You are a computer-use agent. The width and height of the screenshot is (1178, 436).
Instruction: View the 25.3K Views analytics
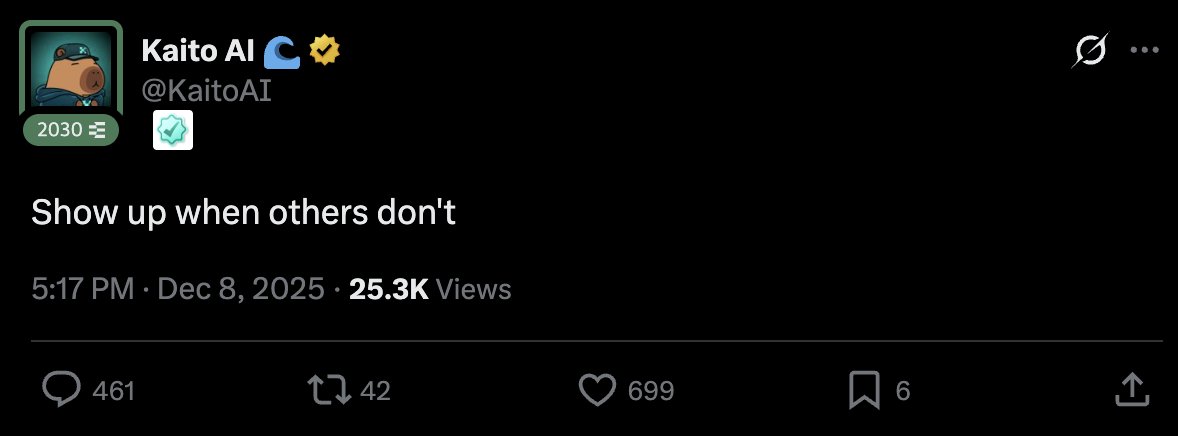(430, 289)
